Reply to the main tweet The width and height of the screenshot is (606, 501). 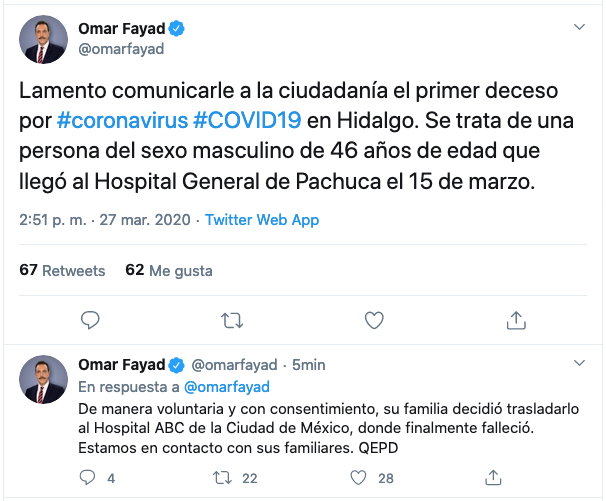click(x=89, y=320)
